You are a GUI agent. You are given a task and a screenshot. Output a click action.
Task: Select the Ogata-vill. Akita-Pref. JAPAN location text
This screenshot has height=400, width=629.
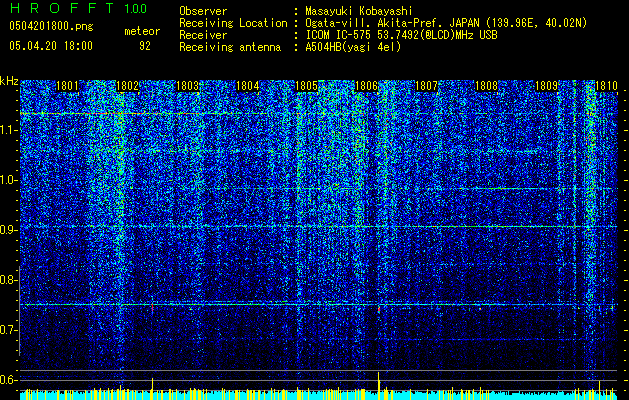tap(446, 23)
